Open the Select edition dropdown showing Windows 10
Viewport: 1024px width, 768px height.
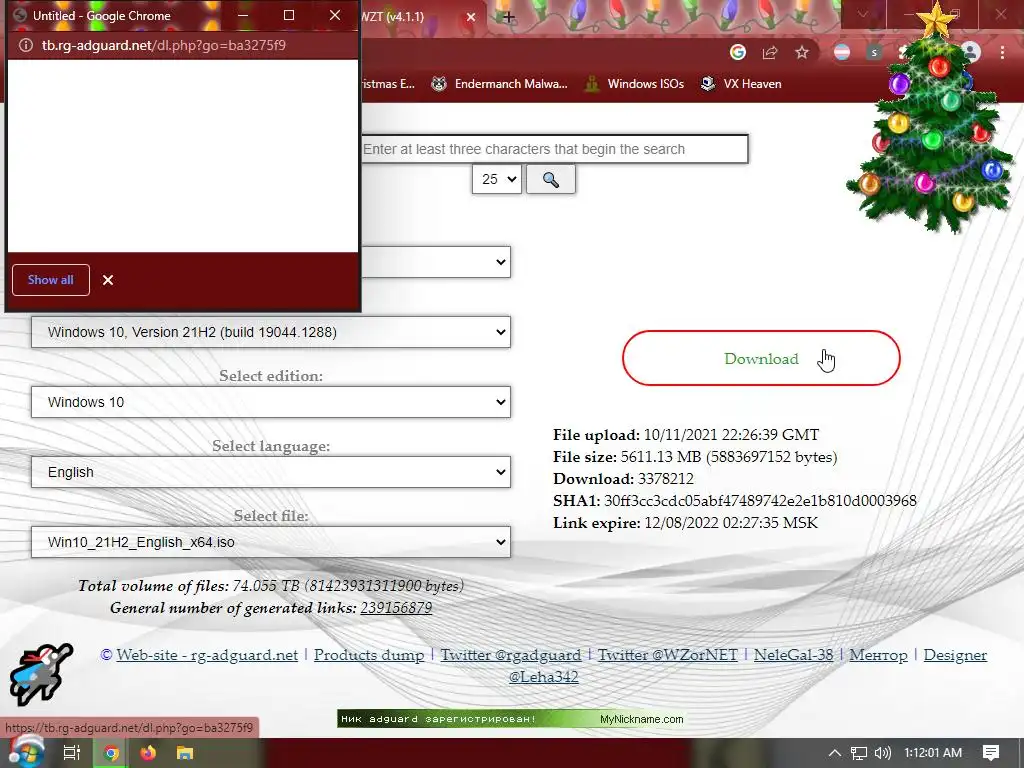[270, 402]
